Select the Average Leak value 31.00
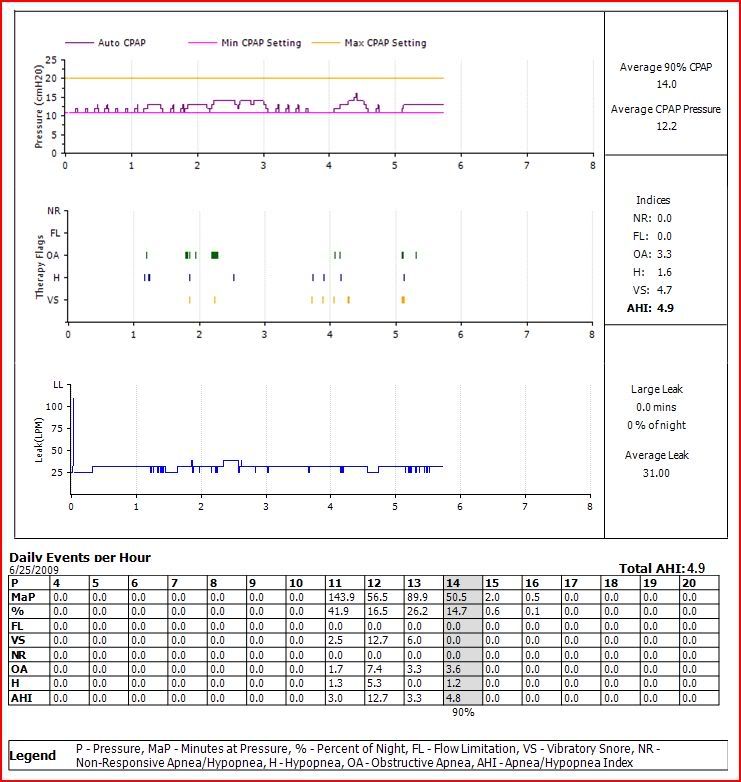 [656, 473]
